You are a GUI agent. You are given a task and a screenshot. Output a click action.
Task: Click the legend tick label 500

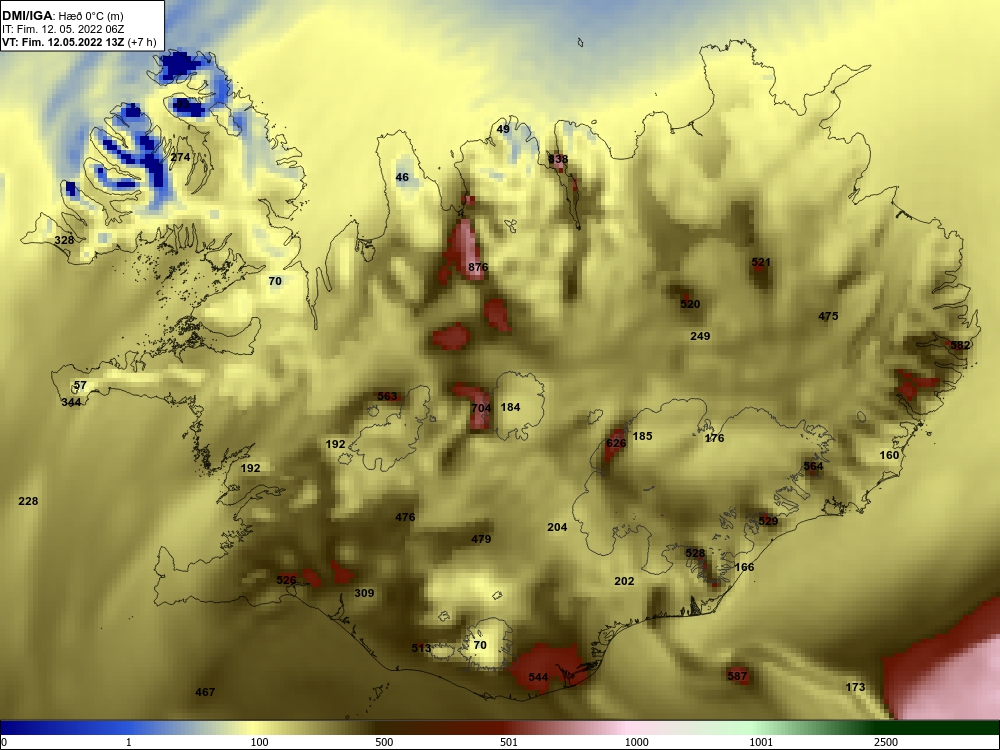[384, 742]
